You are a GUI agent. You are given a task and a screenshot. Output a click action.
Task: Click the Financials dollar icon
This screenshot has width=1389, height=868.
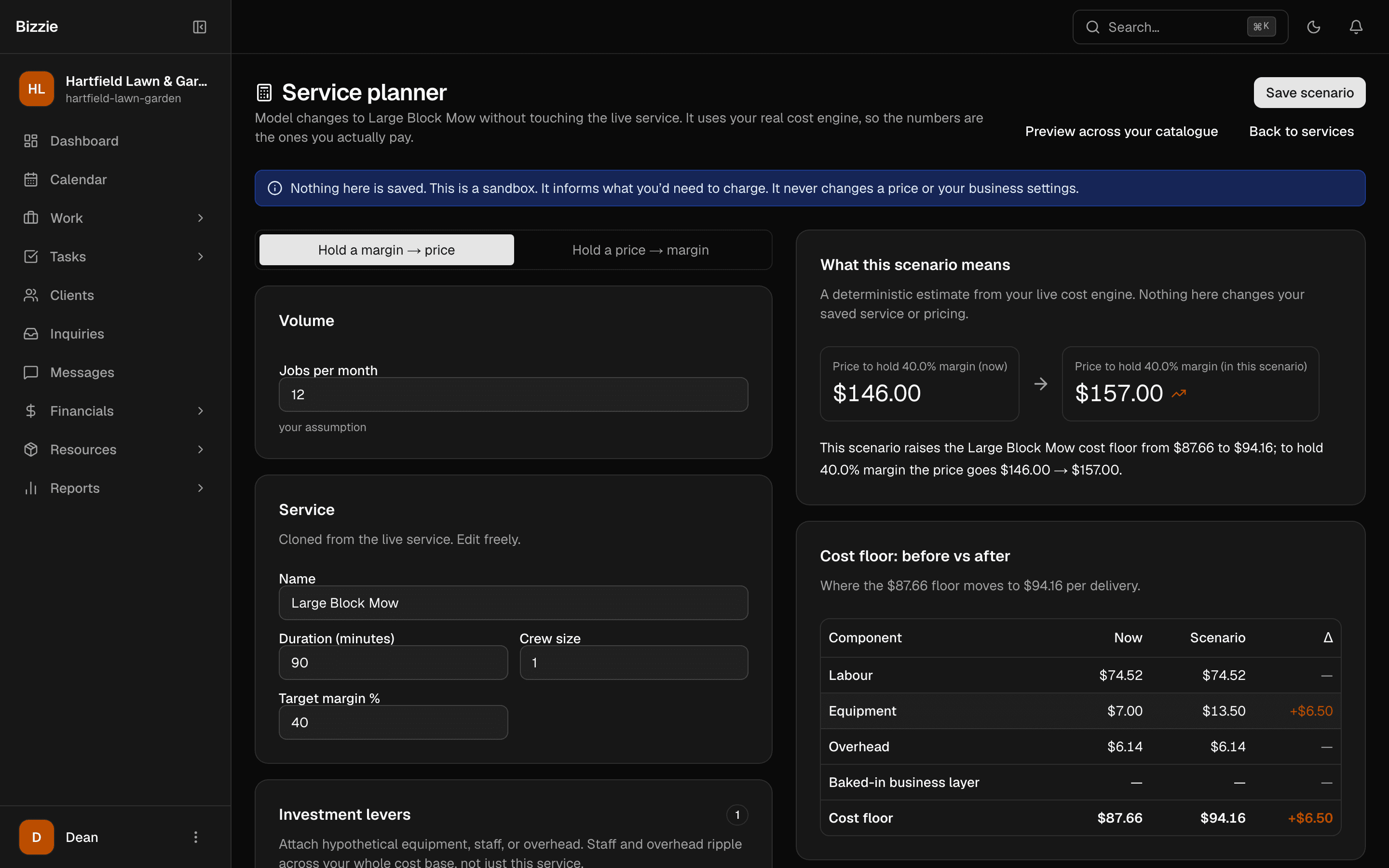click(x=31, y=410)
